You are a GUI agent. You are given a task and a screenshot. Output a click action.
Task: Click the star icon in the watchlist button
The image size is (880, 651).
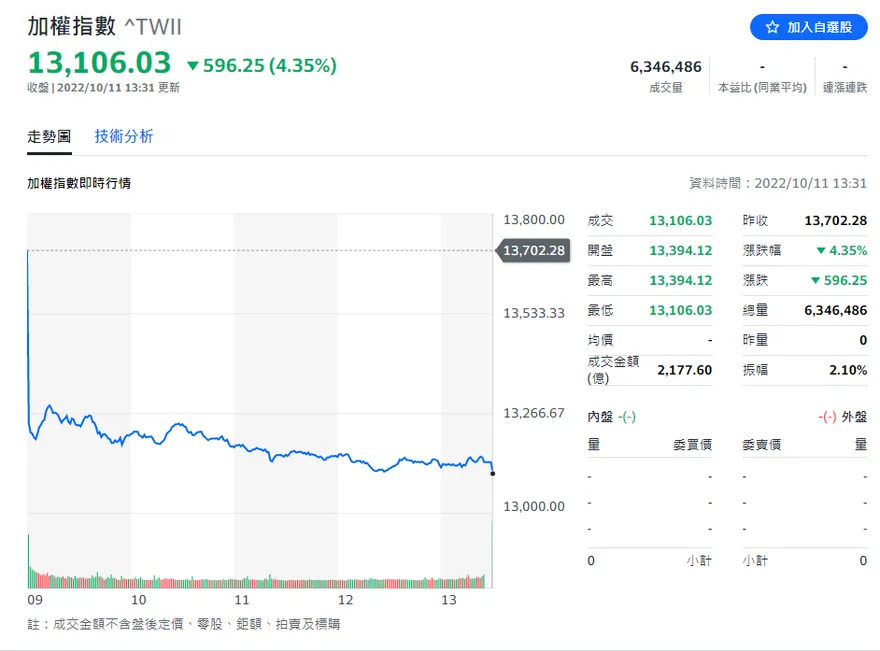tap(772, 28)
